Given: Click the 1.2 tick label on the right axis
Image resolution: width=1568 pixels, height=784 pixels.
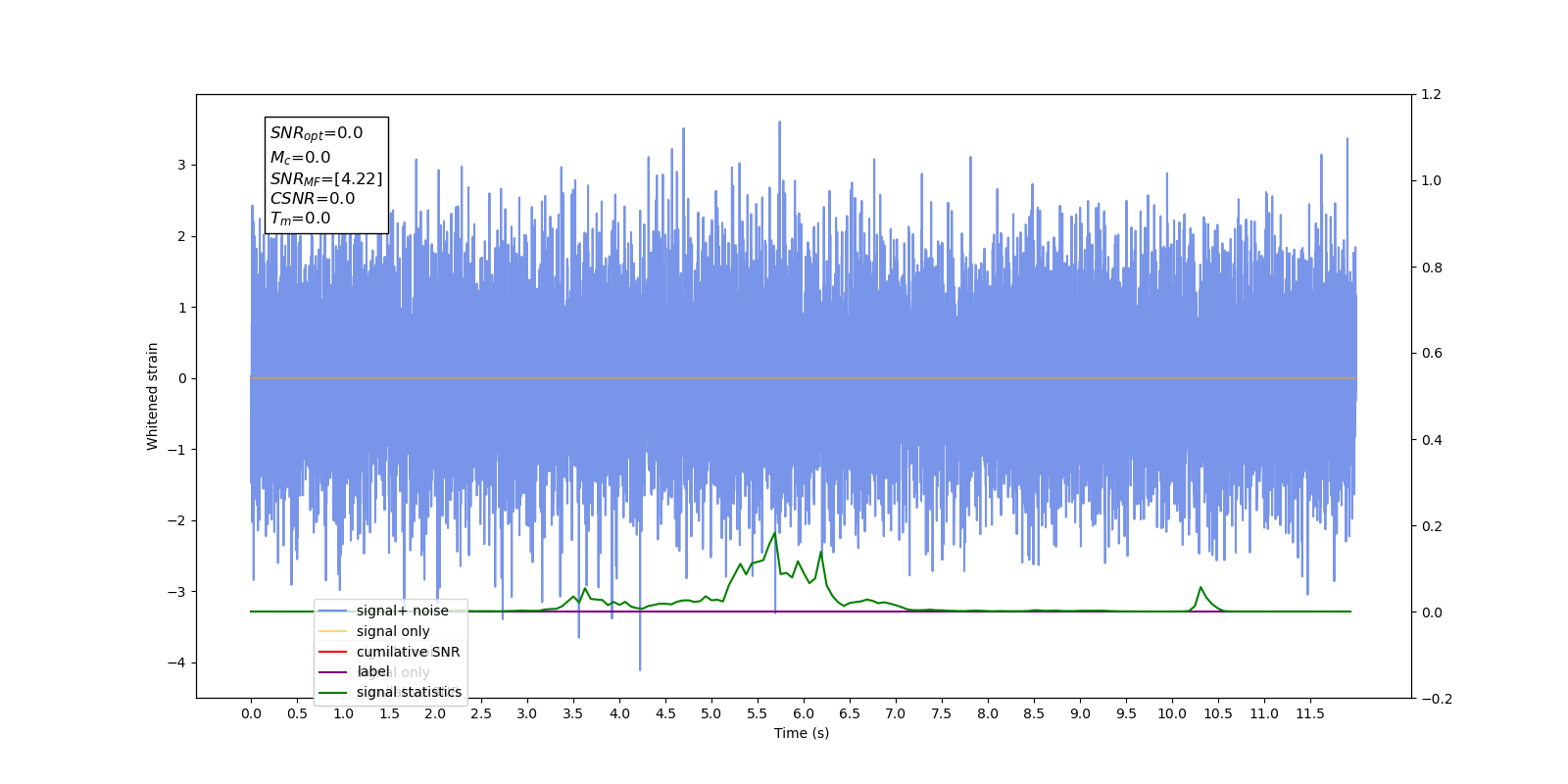Looking at the screenshot, I should [x=1432, y=94].
